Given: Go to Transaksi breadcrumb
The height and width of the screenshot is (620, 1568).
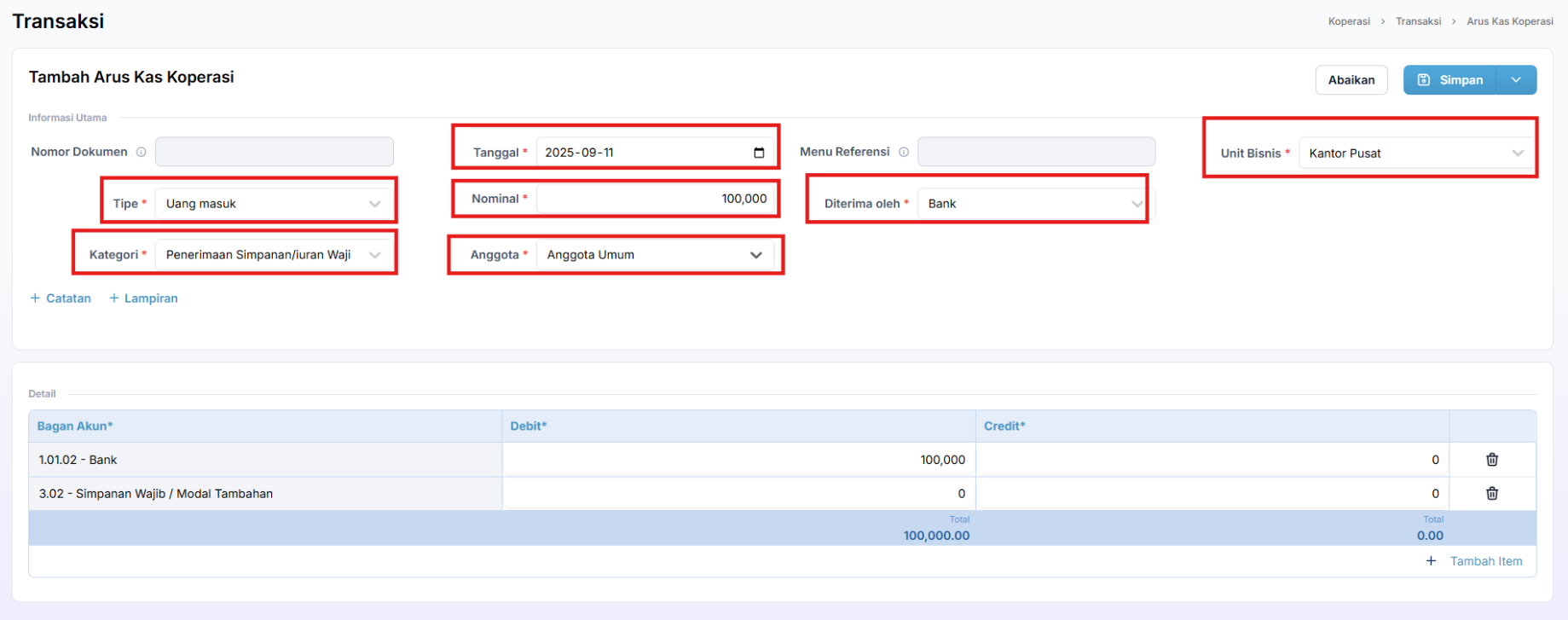Looking at the screenshot, I should pos(1419,21).
